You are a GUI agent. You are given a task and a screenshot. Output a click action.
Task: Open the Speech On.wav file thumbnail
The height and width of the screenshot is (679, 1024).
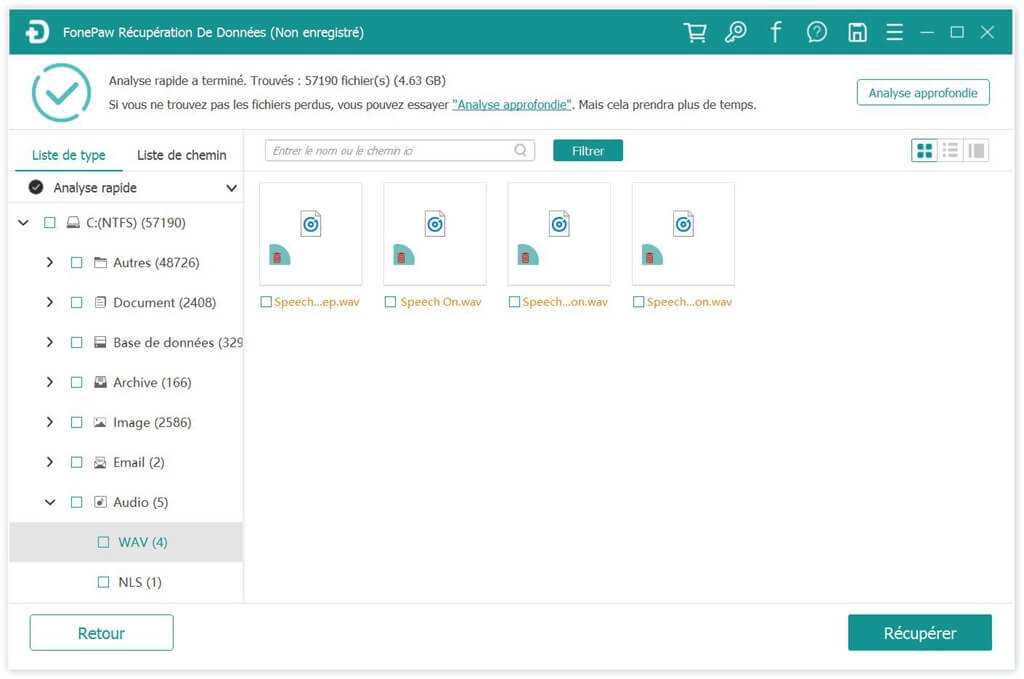[x=435, y=234]
